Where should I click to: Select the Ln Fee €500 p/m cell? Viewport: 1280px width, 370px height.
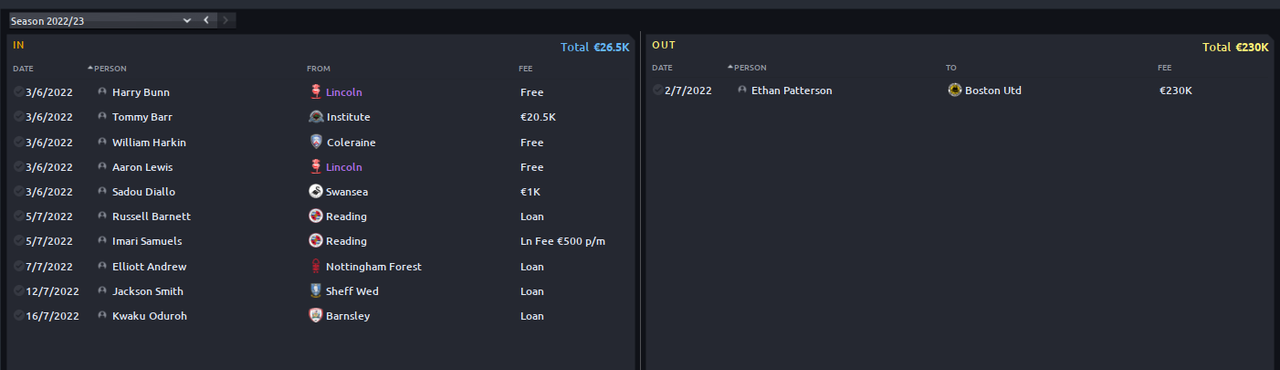tap(563, 241)
